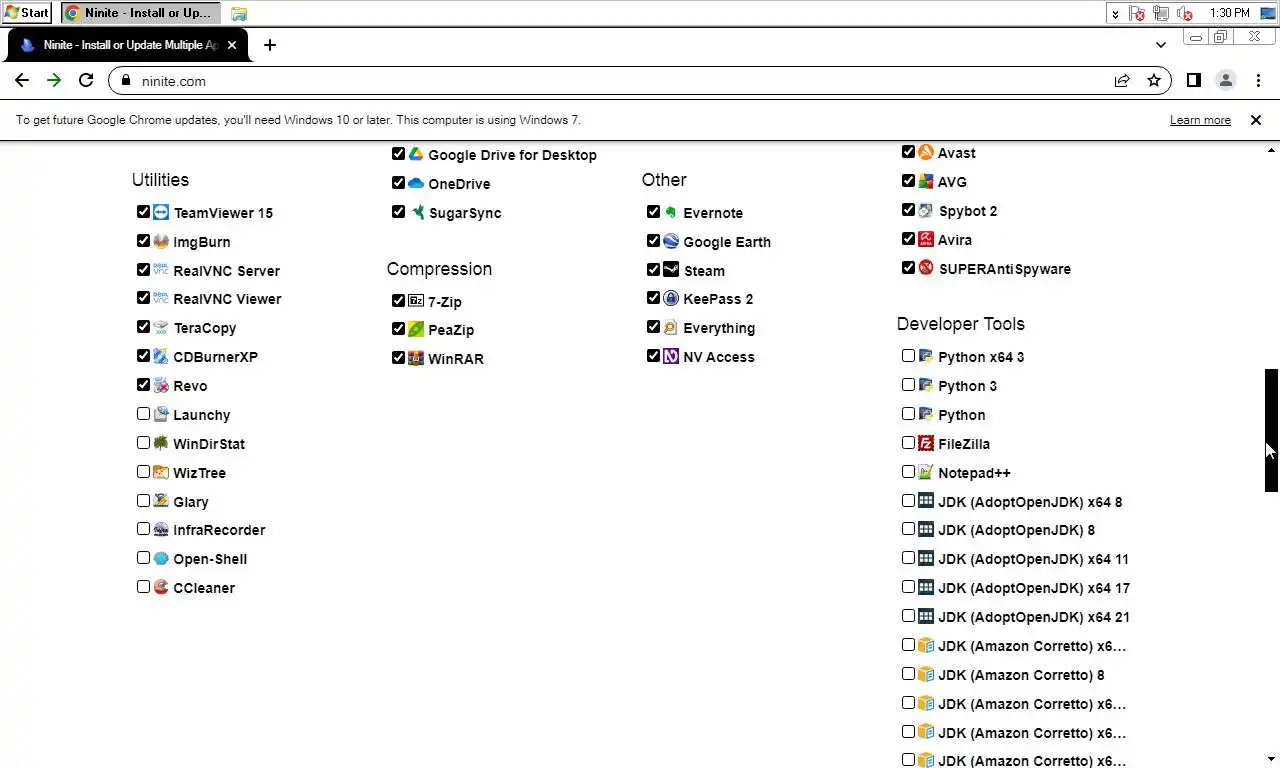
Task: Click the Revo uninstaller icon
Action: (161, 385)
